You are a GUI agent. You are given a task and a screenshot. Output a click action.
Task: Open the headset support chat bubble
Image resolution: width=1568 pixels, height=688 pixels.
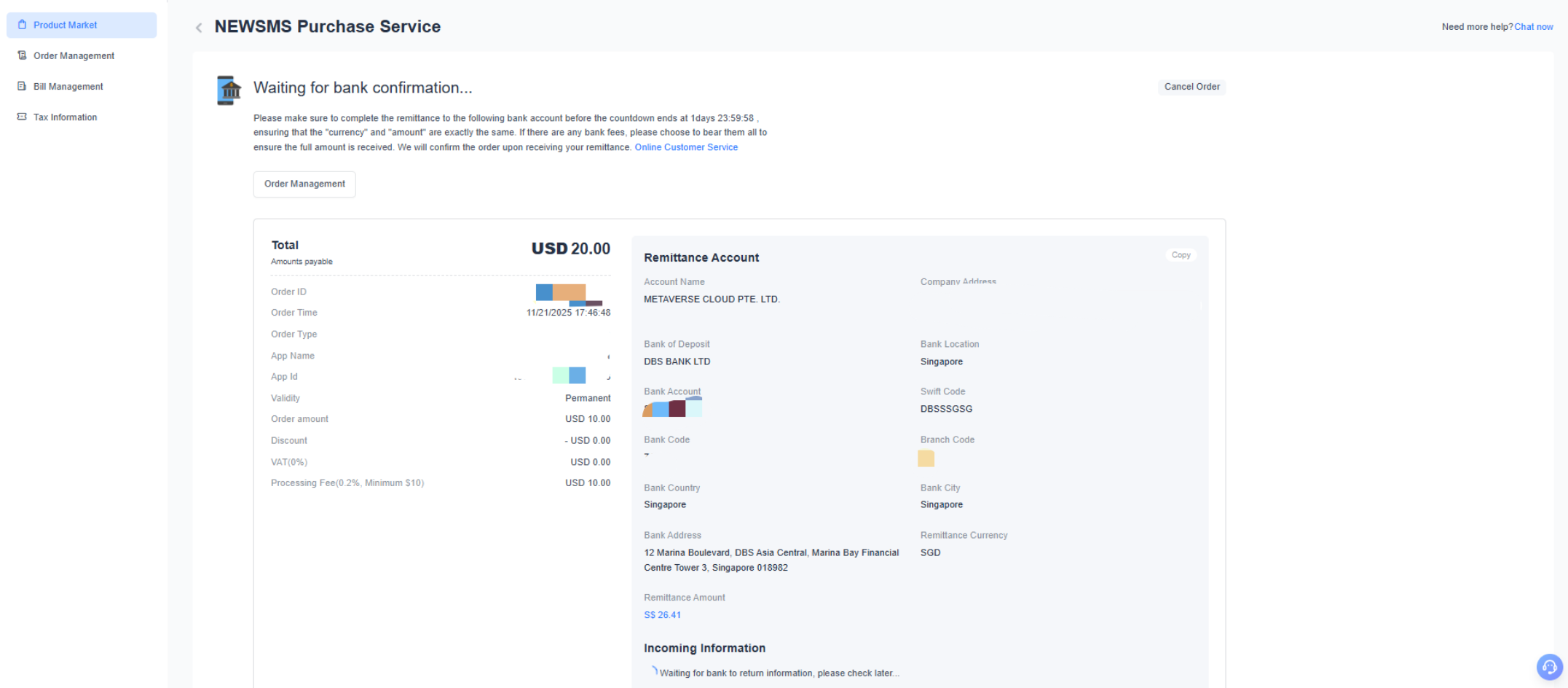[1549, 667]
